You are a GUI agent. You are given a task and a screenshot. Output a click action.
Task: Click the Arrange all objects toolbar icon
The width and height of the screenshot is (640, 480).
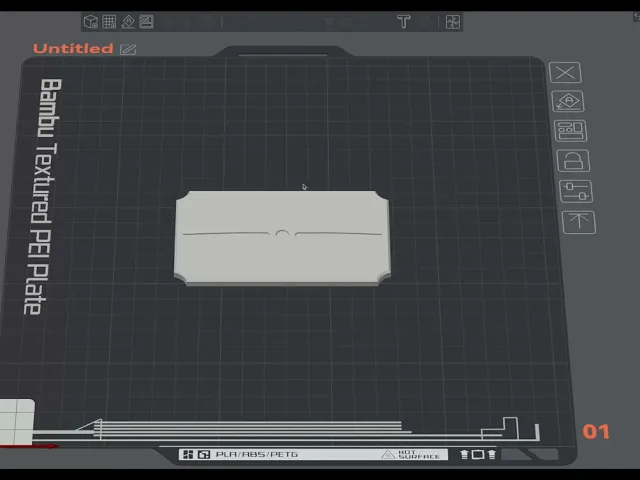[x=147, y=22]
